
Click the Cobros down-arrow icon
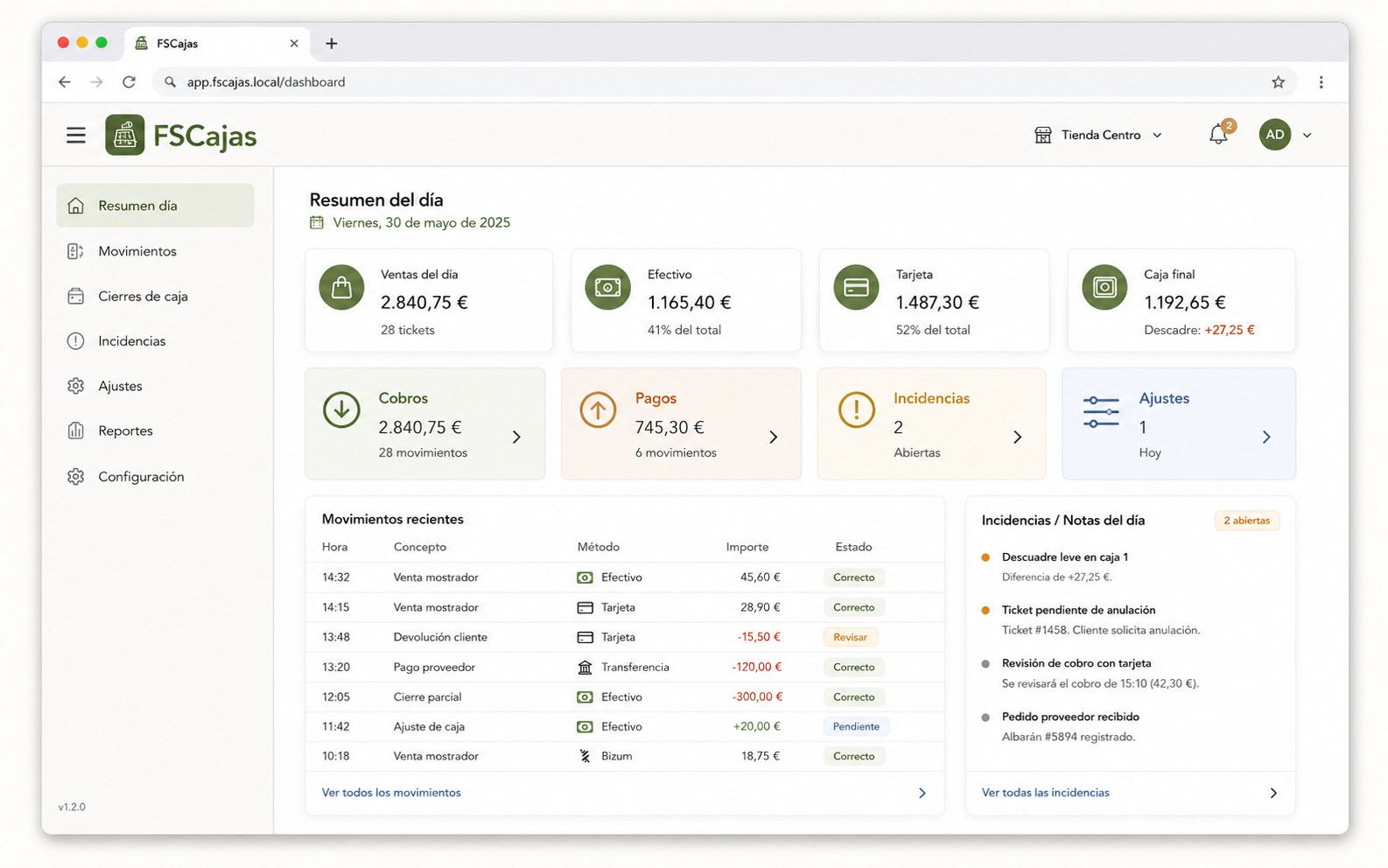pos(341,409)
